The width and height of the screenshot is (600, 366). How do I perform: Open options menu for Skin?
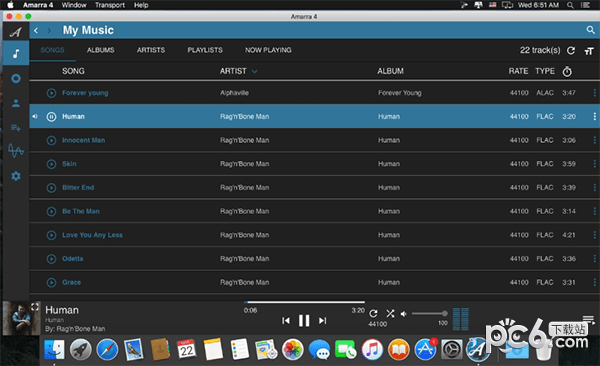tap(594, 164)
